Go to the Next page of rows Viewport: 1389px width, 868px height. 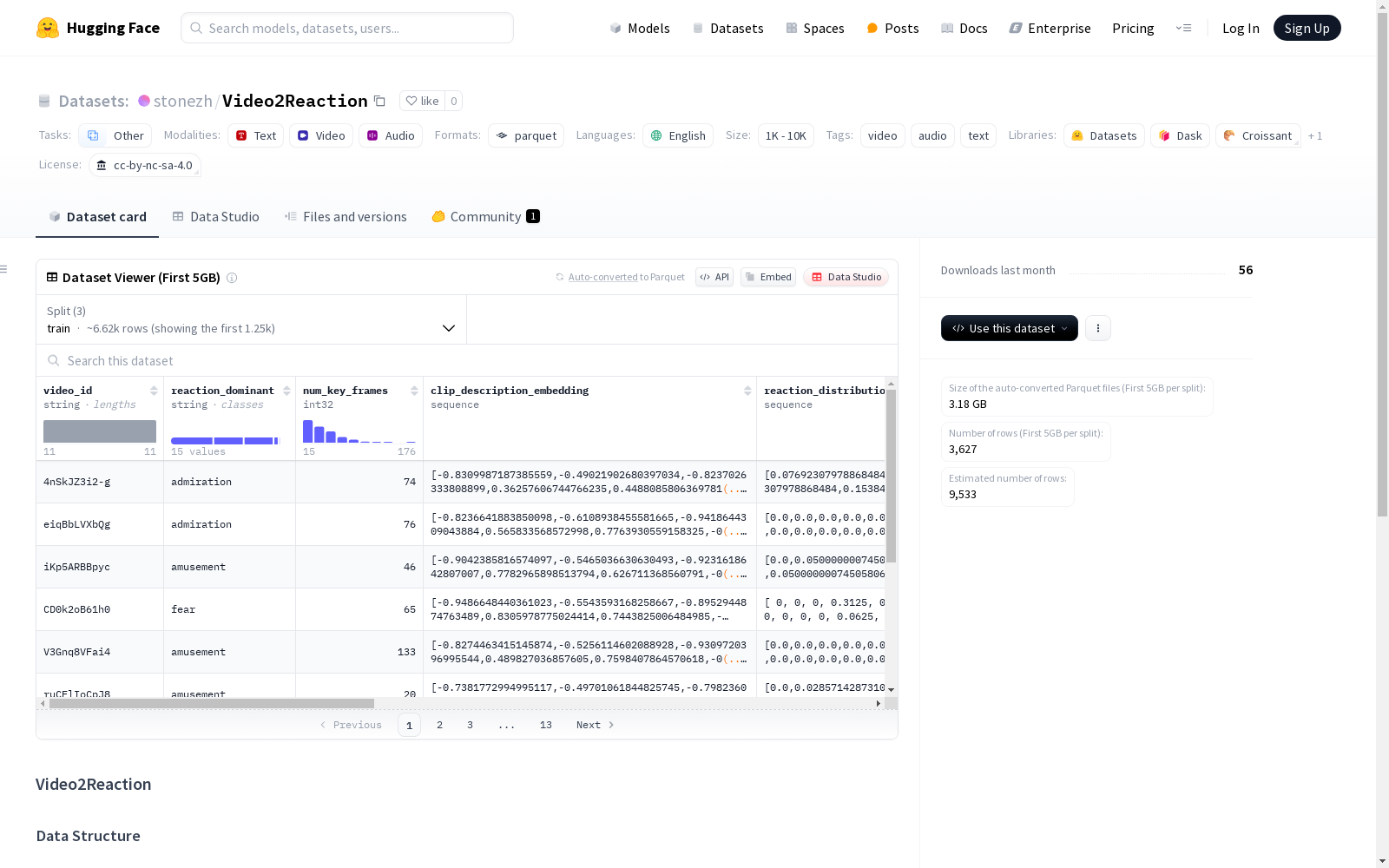(x=596, y=725)
